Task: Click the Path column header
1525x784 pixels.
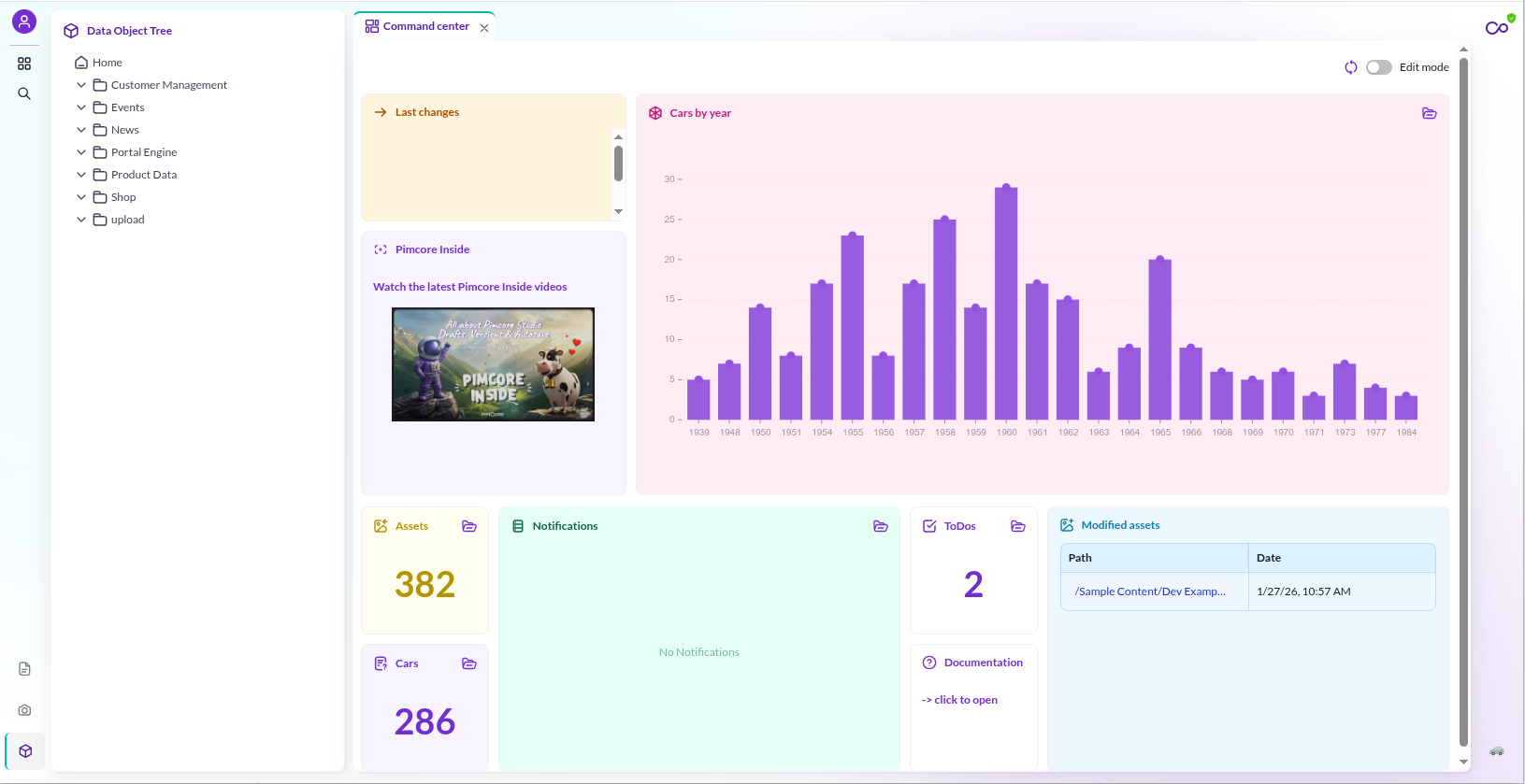Action: (1155, 558)
